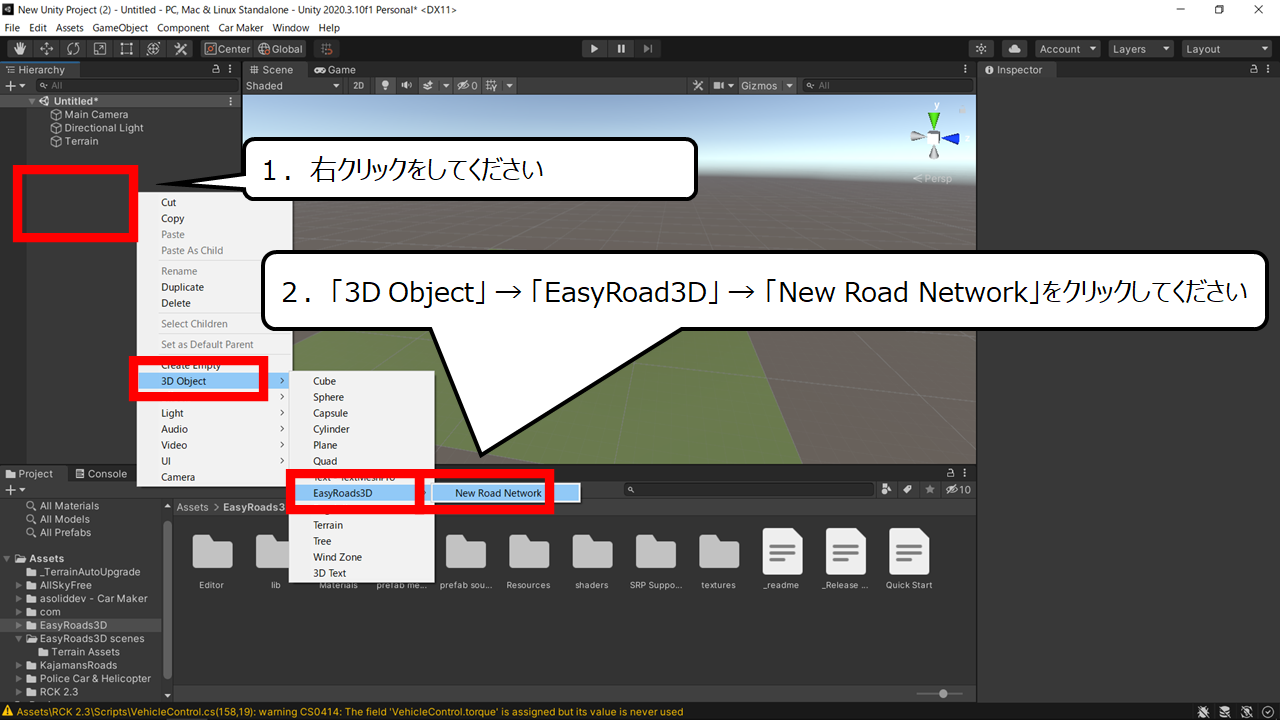Image resolution: width=1280 pixels, height=720 pixels.
Task: Open the Collab sun-shaped services icon
Action: click(x=981, y=49)
